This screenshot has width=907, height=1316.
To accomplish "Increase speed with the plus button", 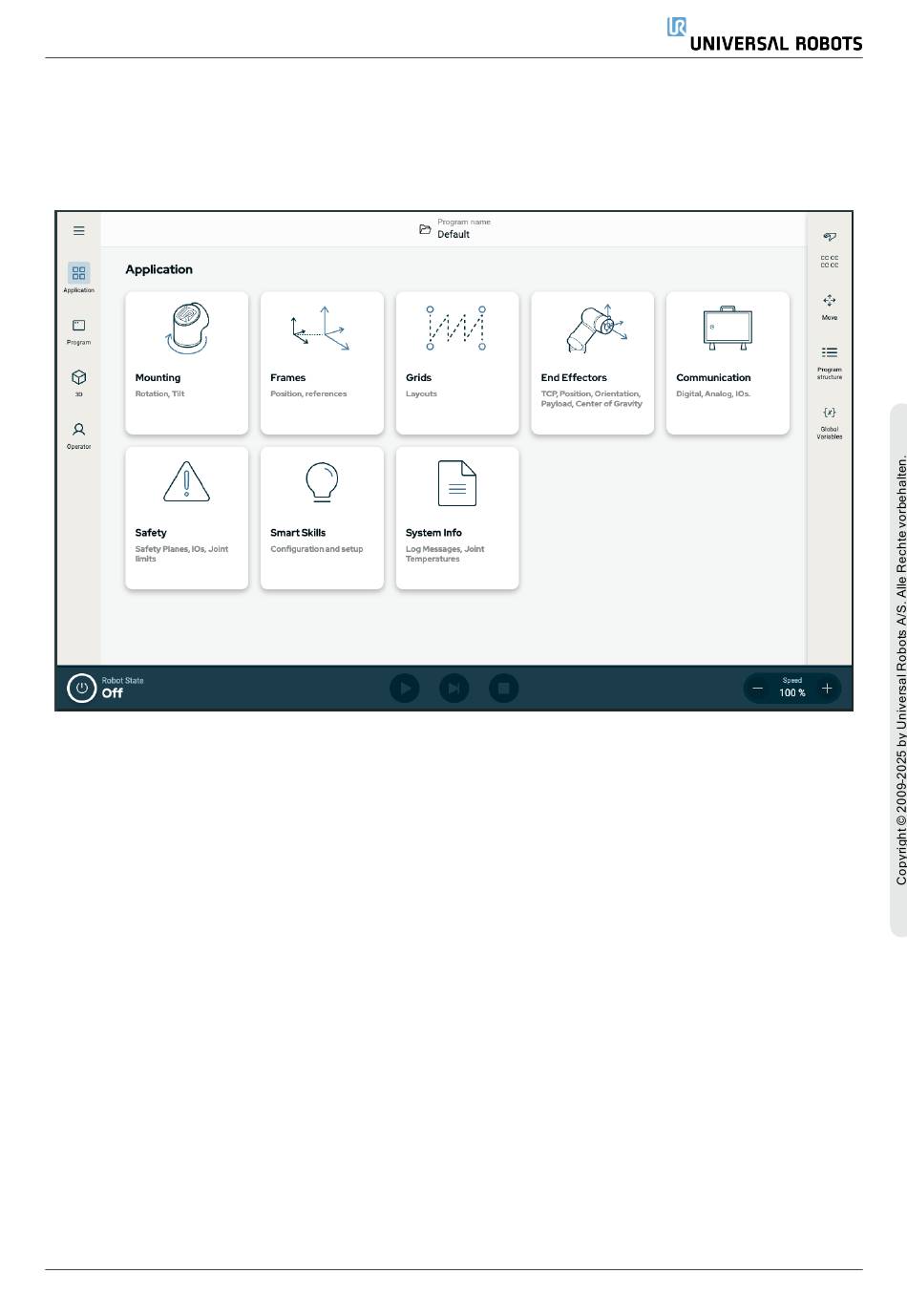I will coord(826,689).
